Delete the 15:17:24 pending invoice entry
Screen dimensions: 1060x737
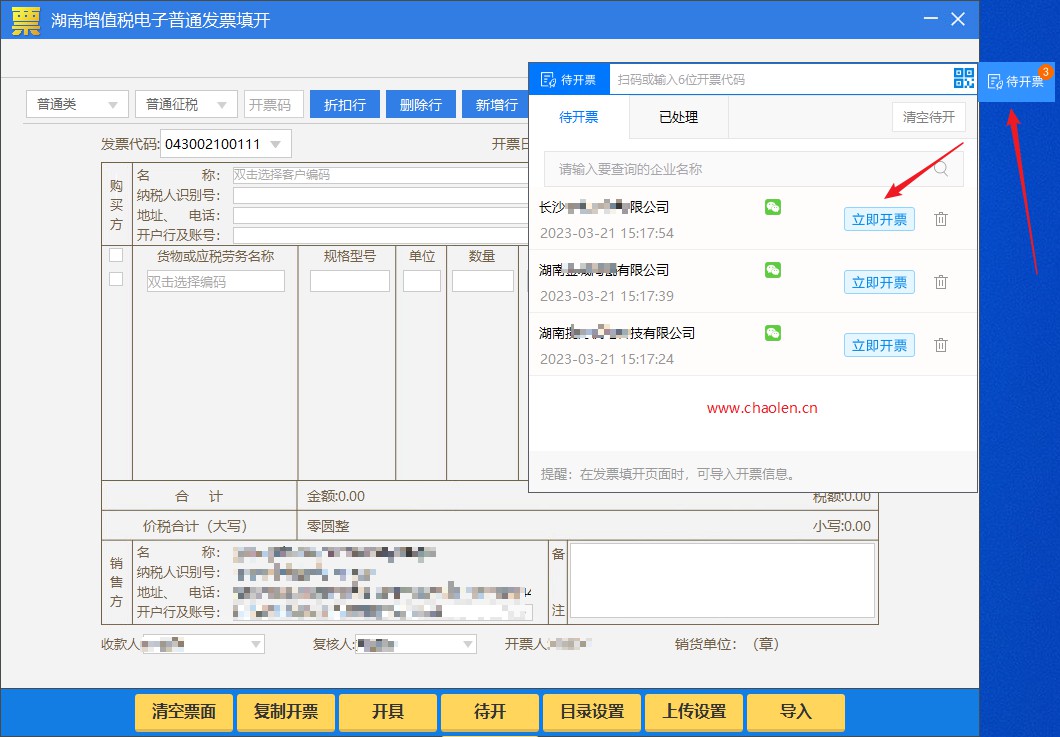[x=940, y=345]
